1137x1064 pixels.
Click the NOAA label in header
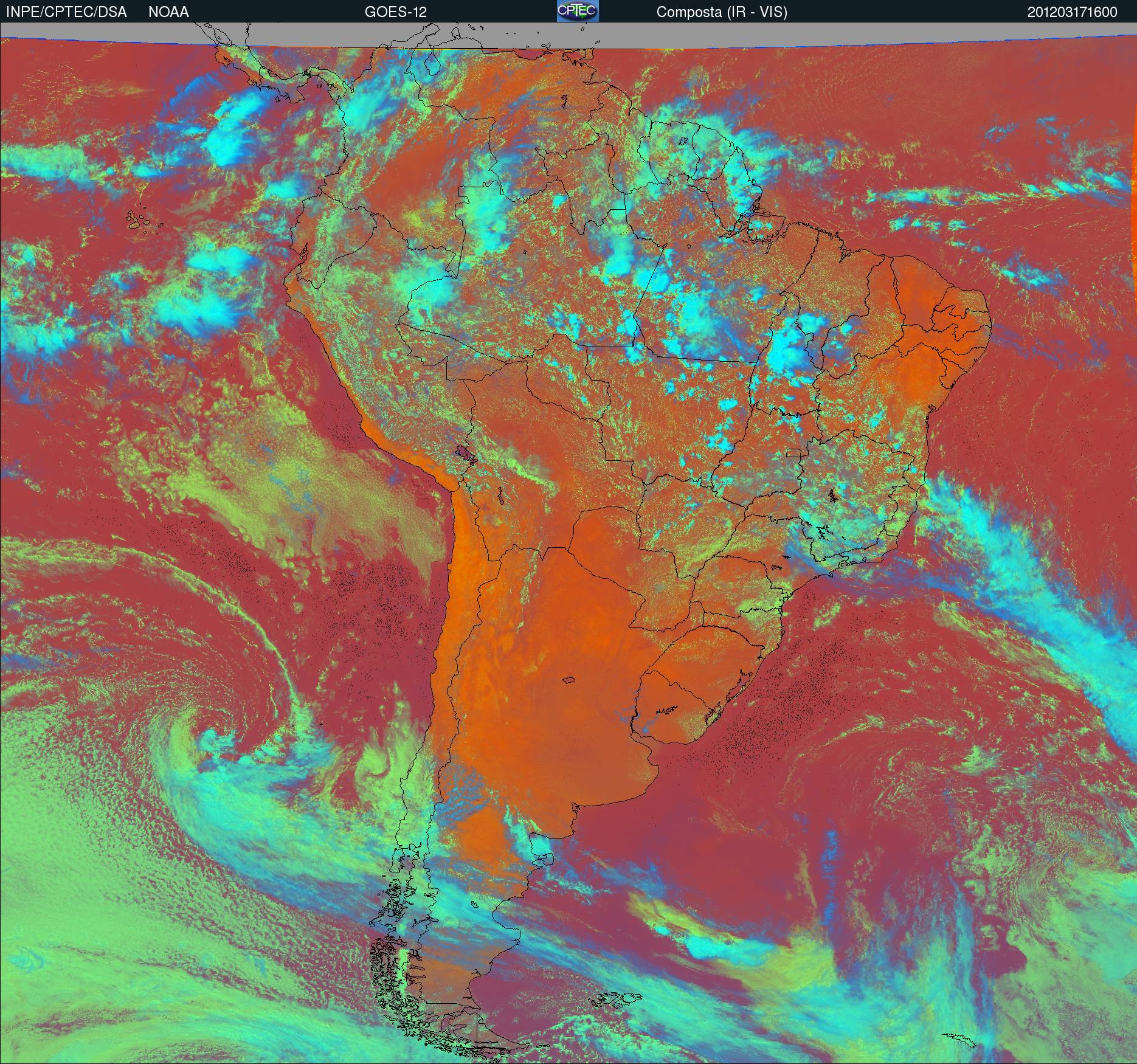click(168, 12)
